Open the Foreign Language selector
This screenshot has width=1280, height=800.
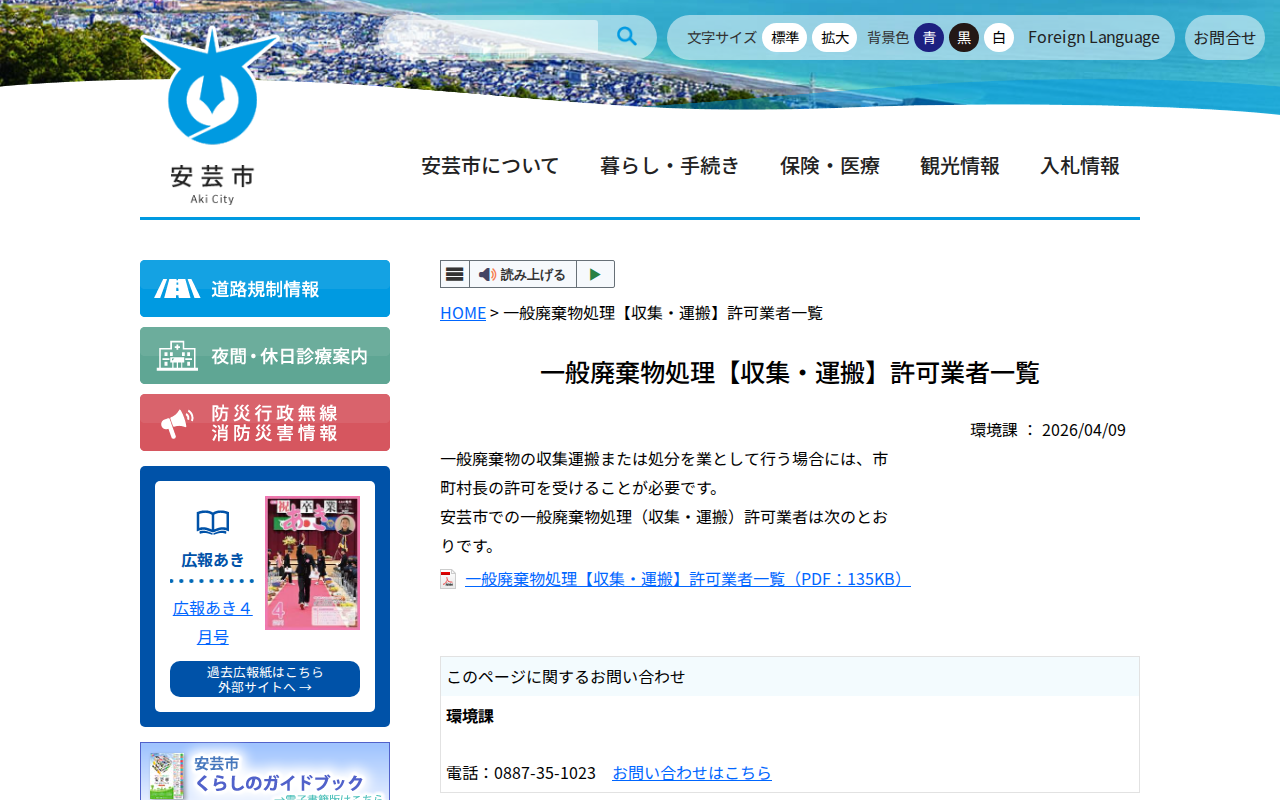(1094, 38)
